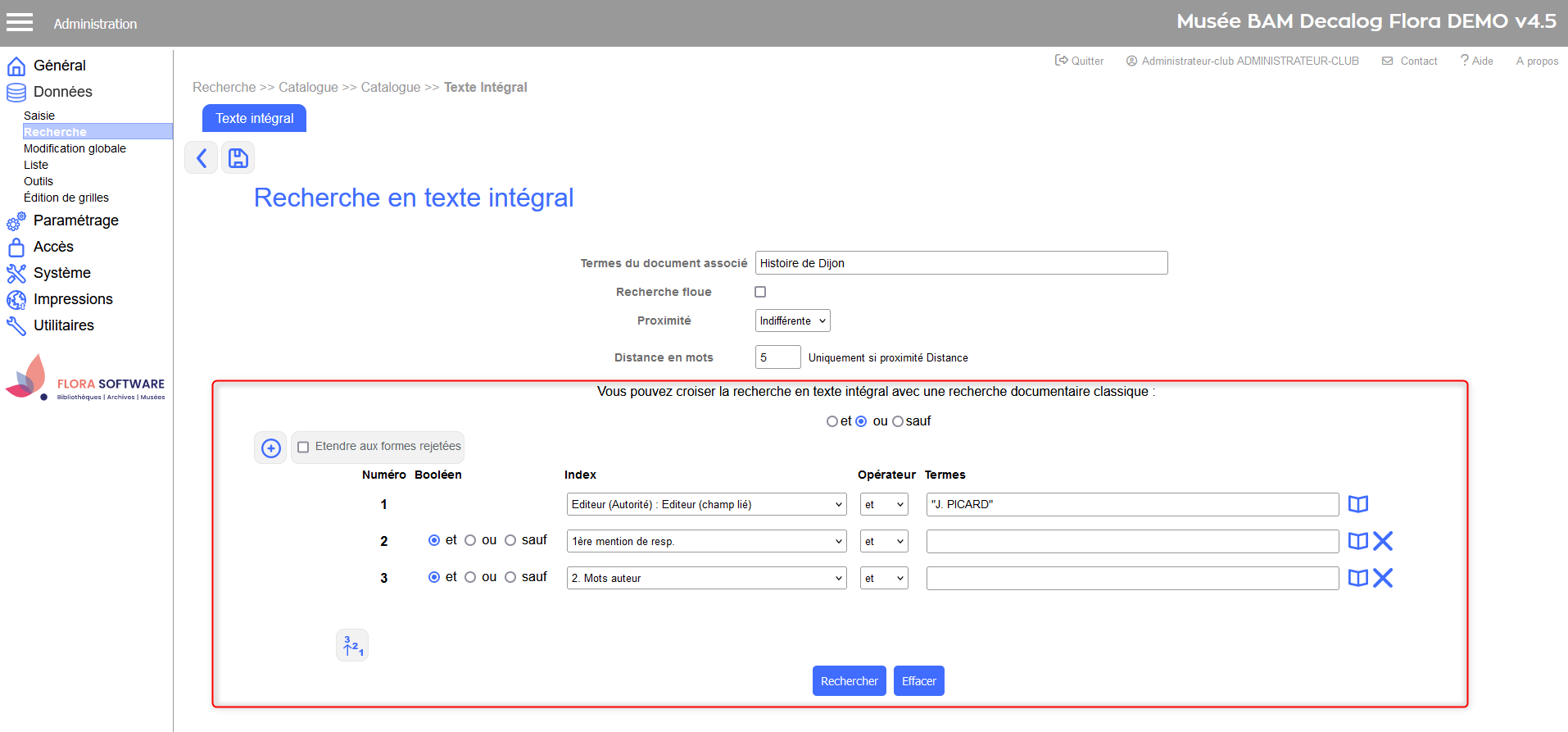This screenshot has height=732, width=1568.
Task: Open the hamburger menu in header
Action: [20, 23]
